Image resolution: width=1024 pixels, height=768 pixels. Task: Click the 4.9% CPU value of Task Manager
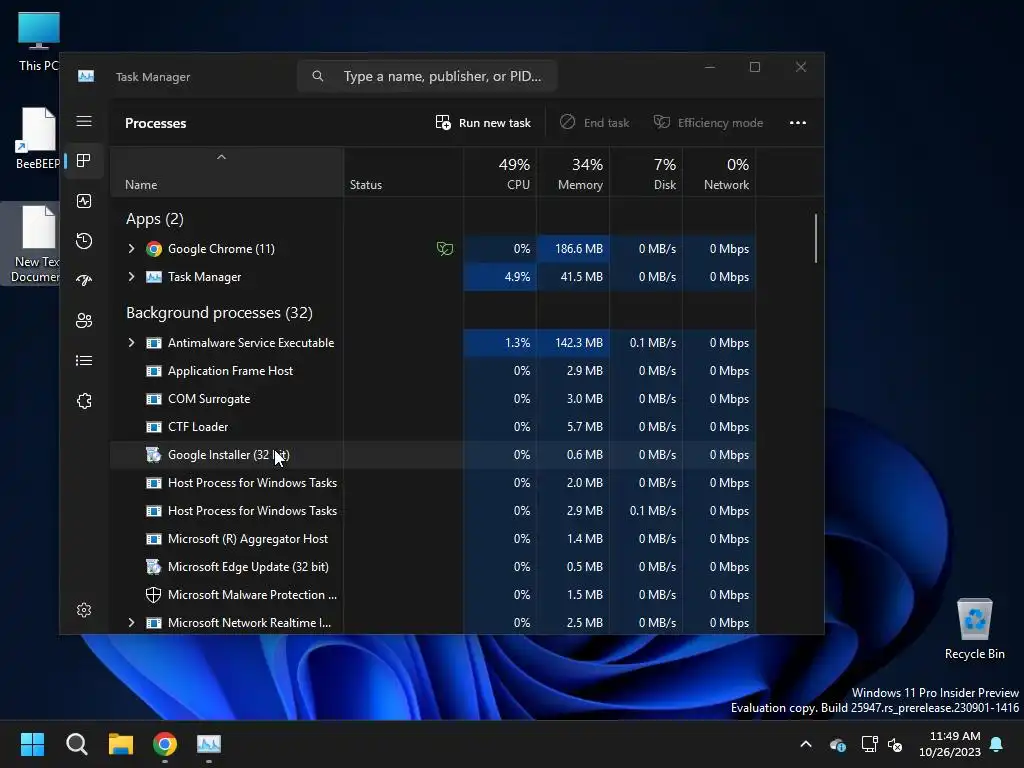[x=517, y=277]
